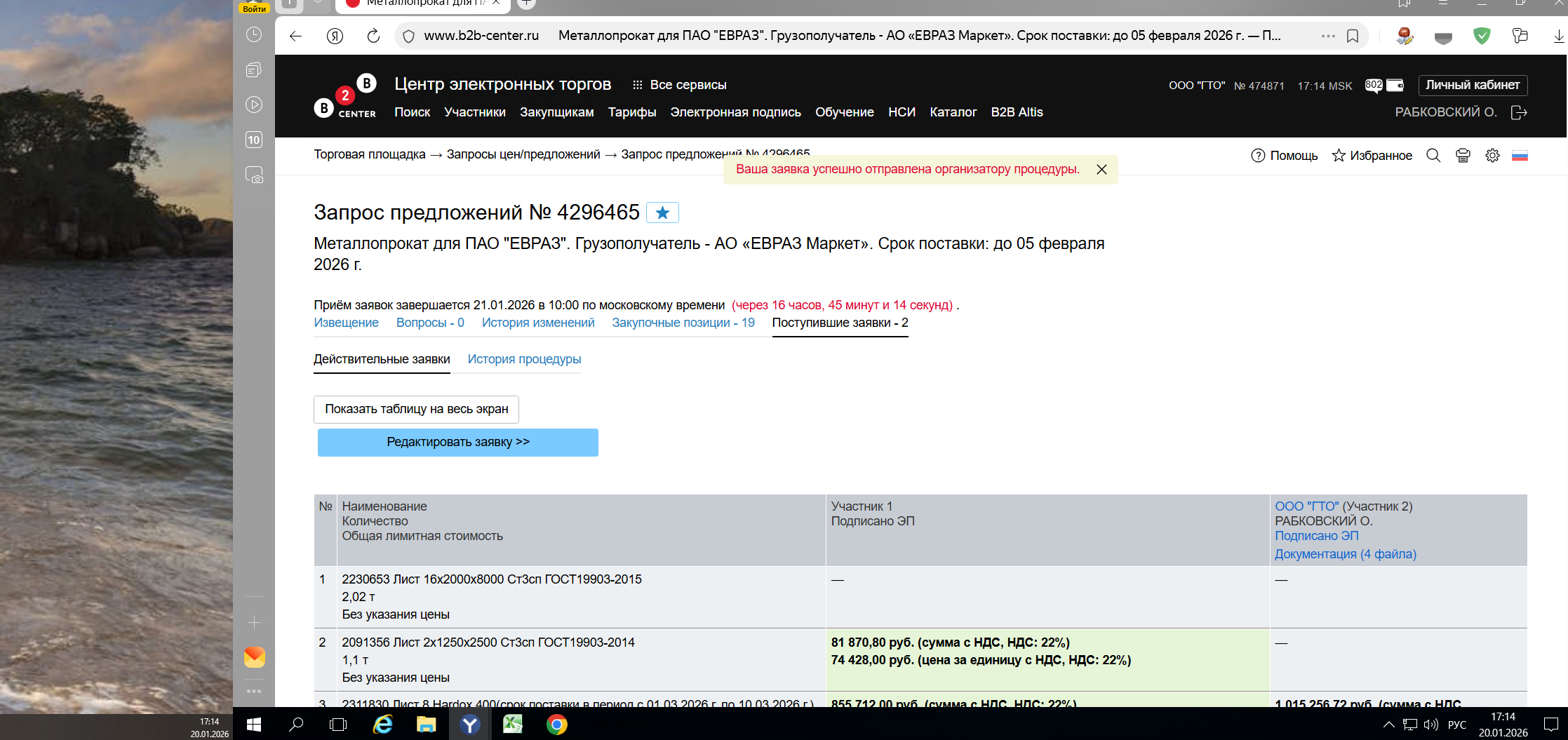The width and height of the screenshot is (1568, 740).
Task: Click the B2B-Center logo
Action: point(345,96)
